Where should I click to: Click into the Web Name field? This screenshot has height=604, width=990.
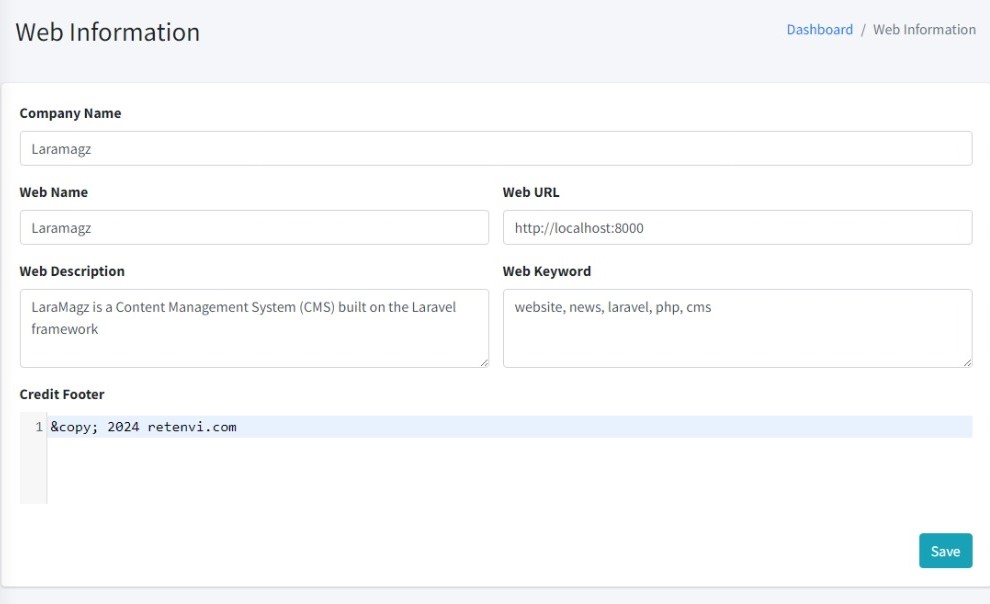click(254, 228)
